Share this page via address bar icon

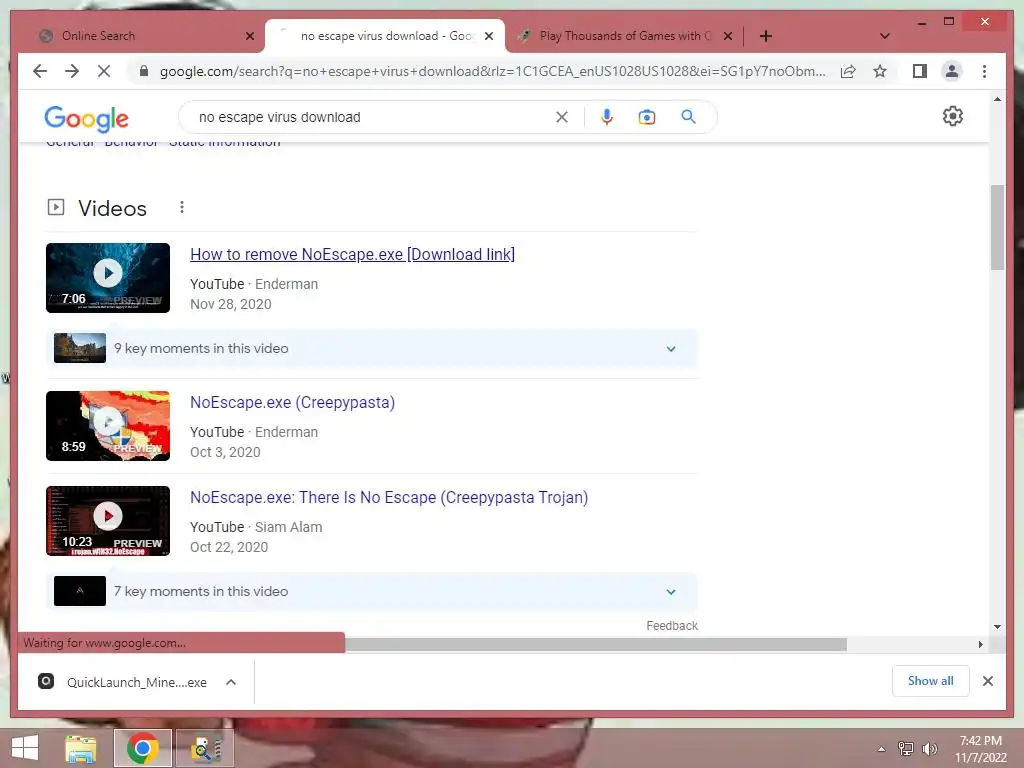pyautogui.click(x=848, y=71)
